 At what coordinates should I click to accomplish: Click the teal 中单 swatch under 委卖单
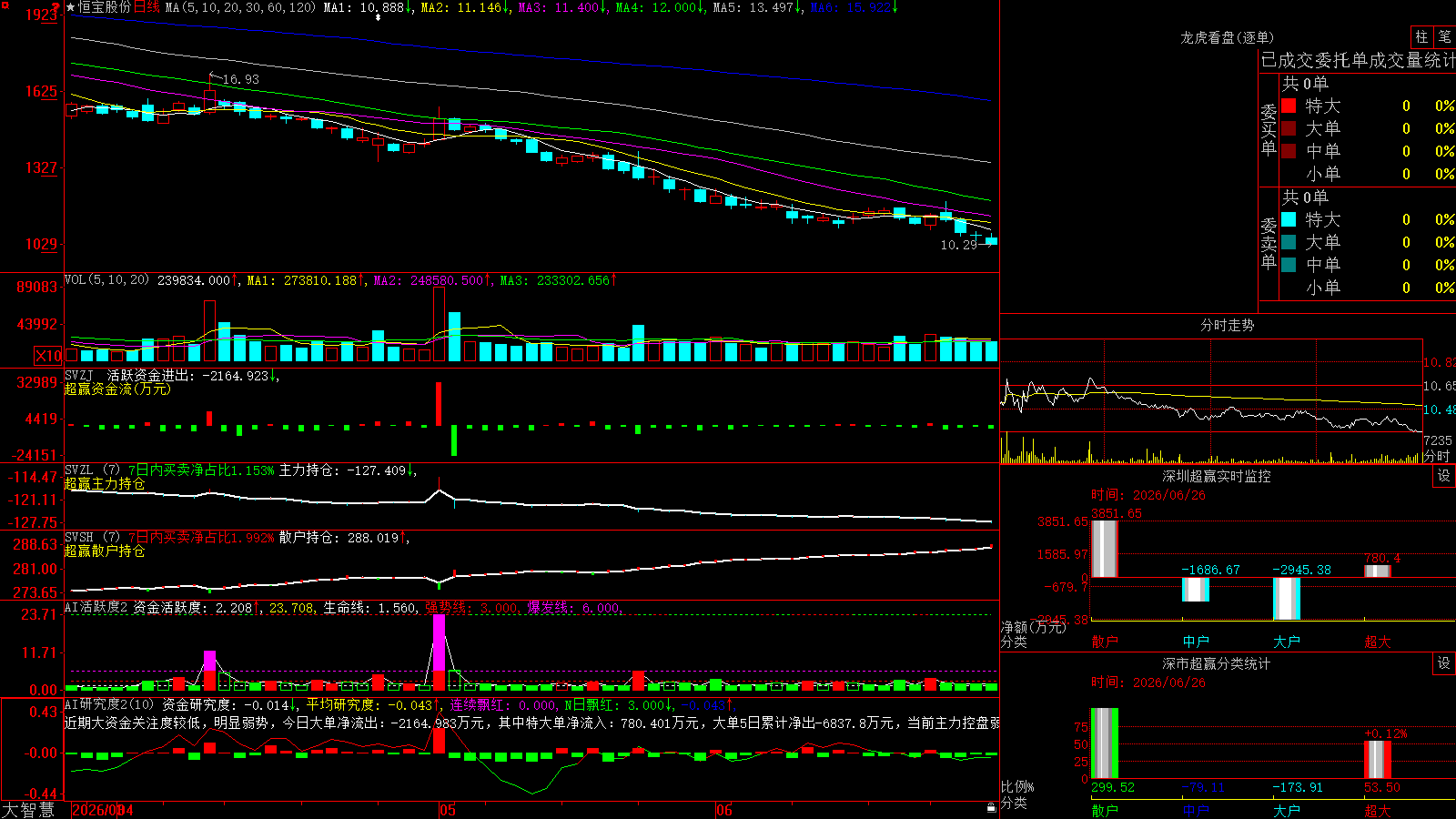click(x=1289, y=265)
